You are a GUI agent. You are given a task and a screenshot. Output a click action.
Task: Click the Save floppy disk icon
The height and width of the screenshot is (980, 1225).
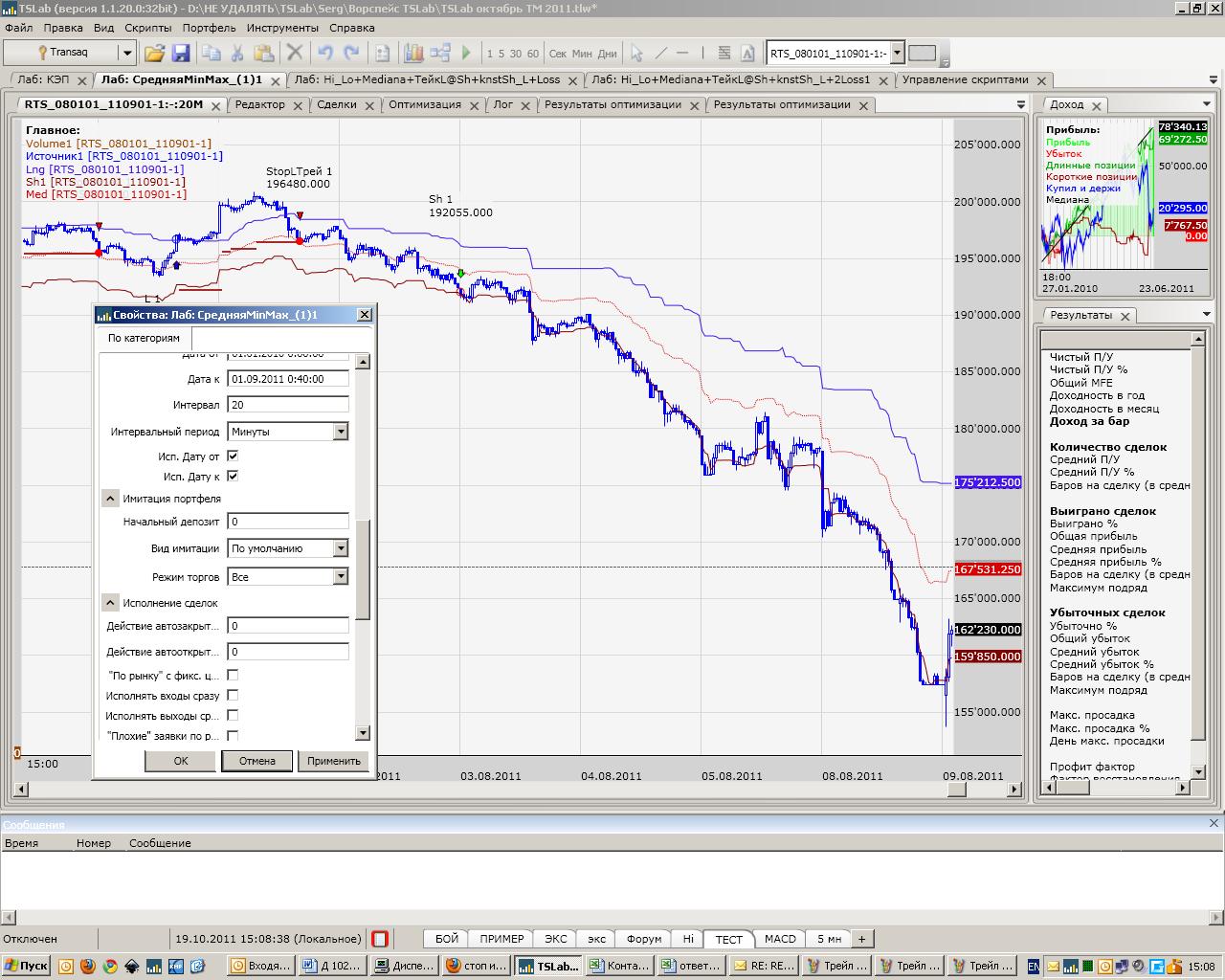coord(180,53)
